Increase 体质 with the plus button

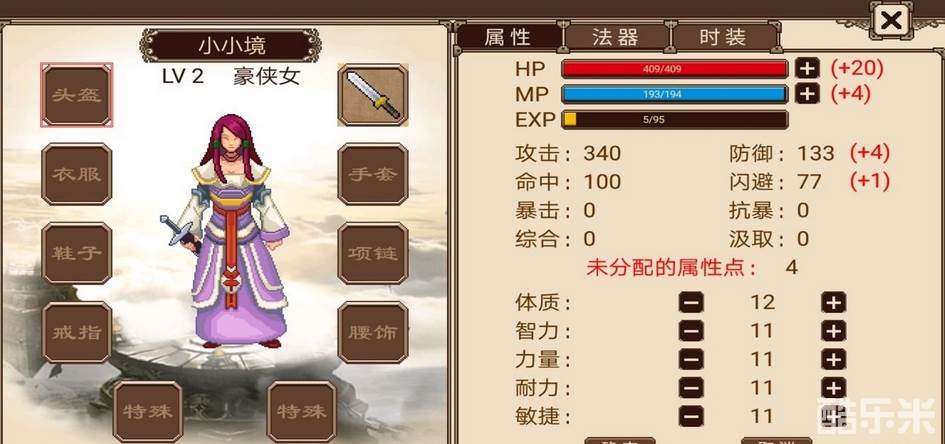[834, 302]
